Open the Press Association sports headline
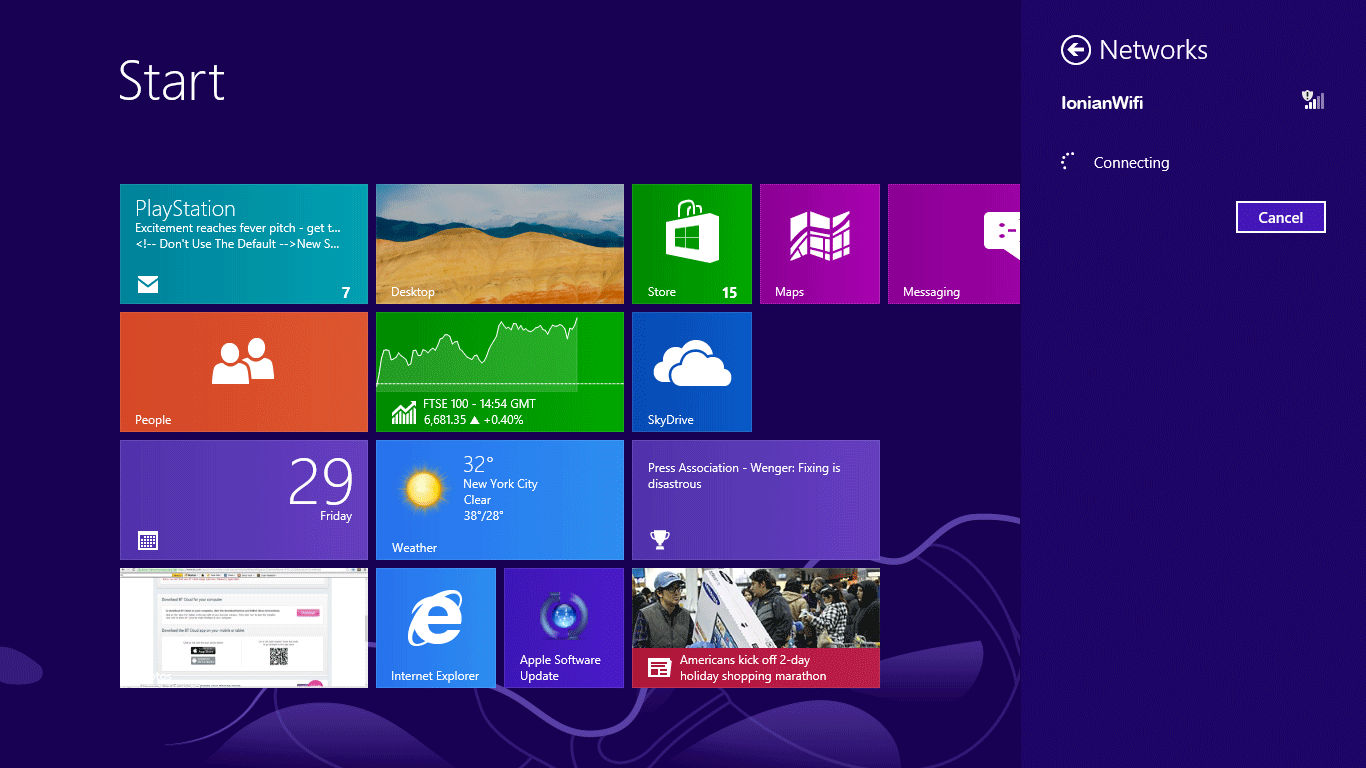 744,476
